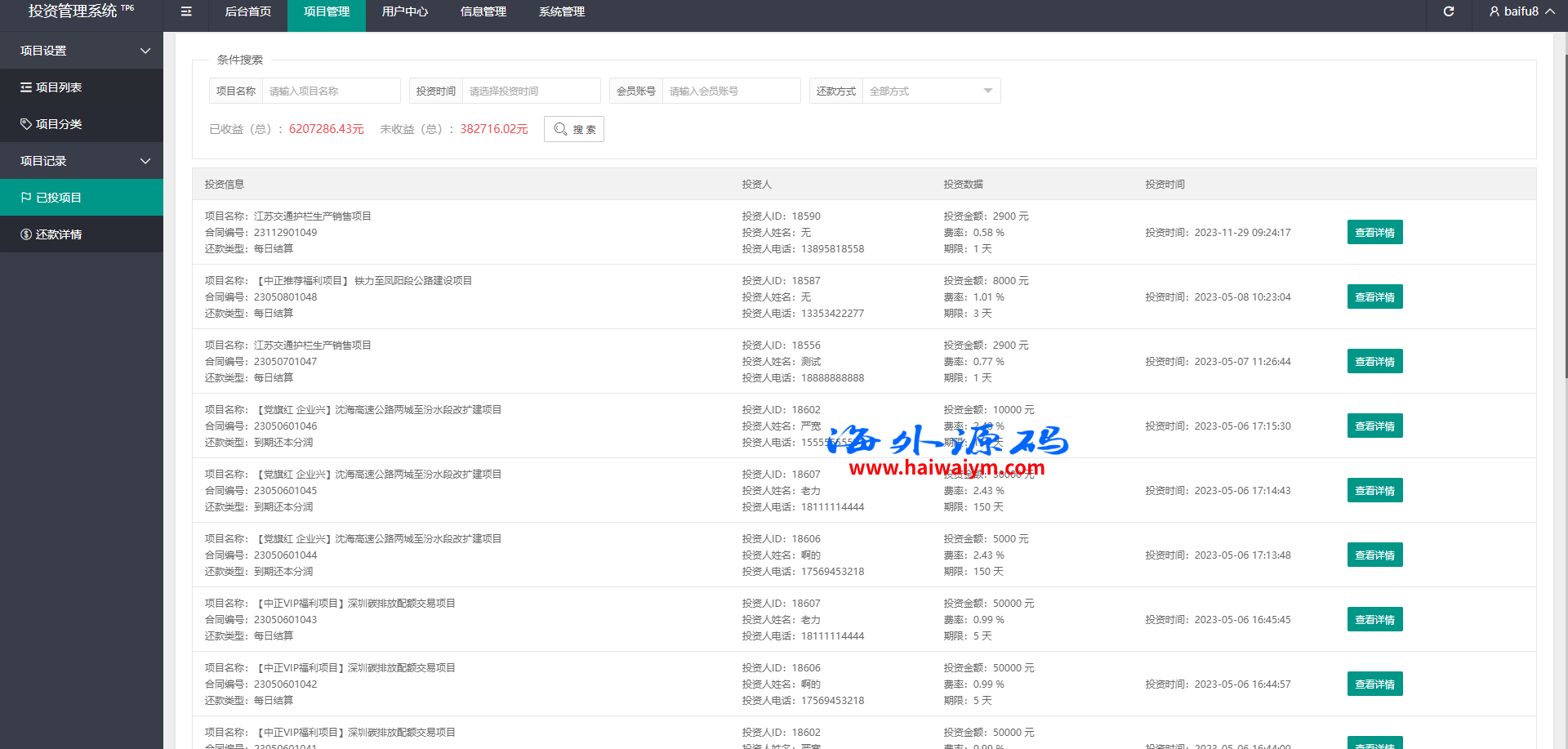This screenshot has width=1568, height=749.
Task: Collapse the 项目设置 sidebar group
Action: point(145,51)
